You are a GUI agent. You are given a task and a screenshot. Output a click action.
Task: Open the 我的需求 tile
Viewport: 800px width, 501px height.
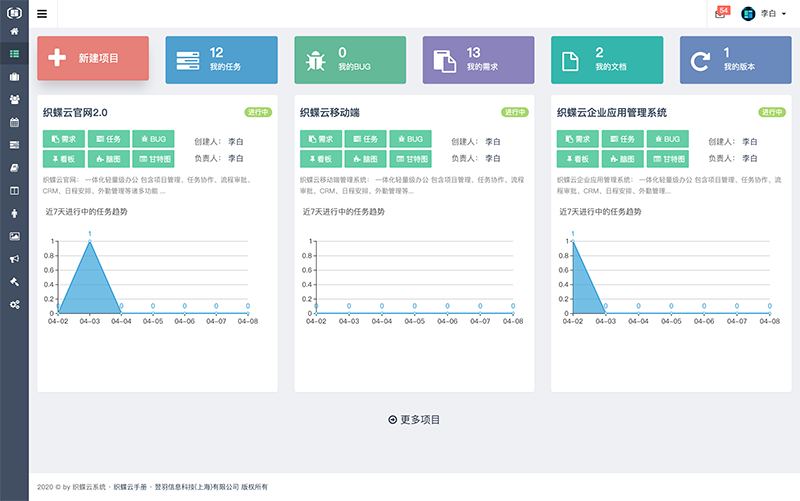[478, 59]
